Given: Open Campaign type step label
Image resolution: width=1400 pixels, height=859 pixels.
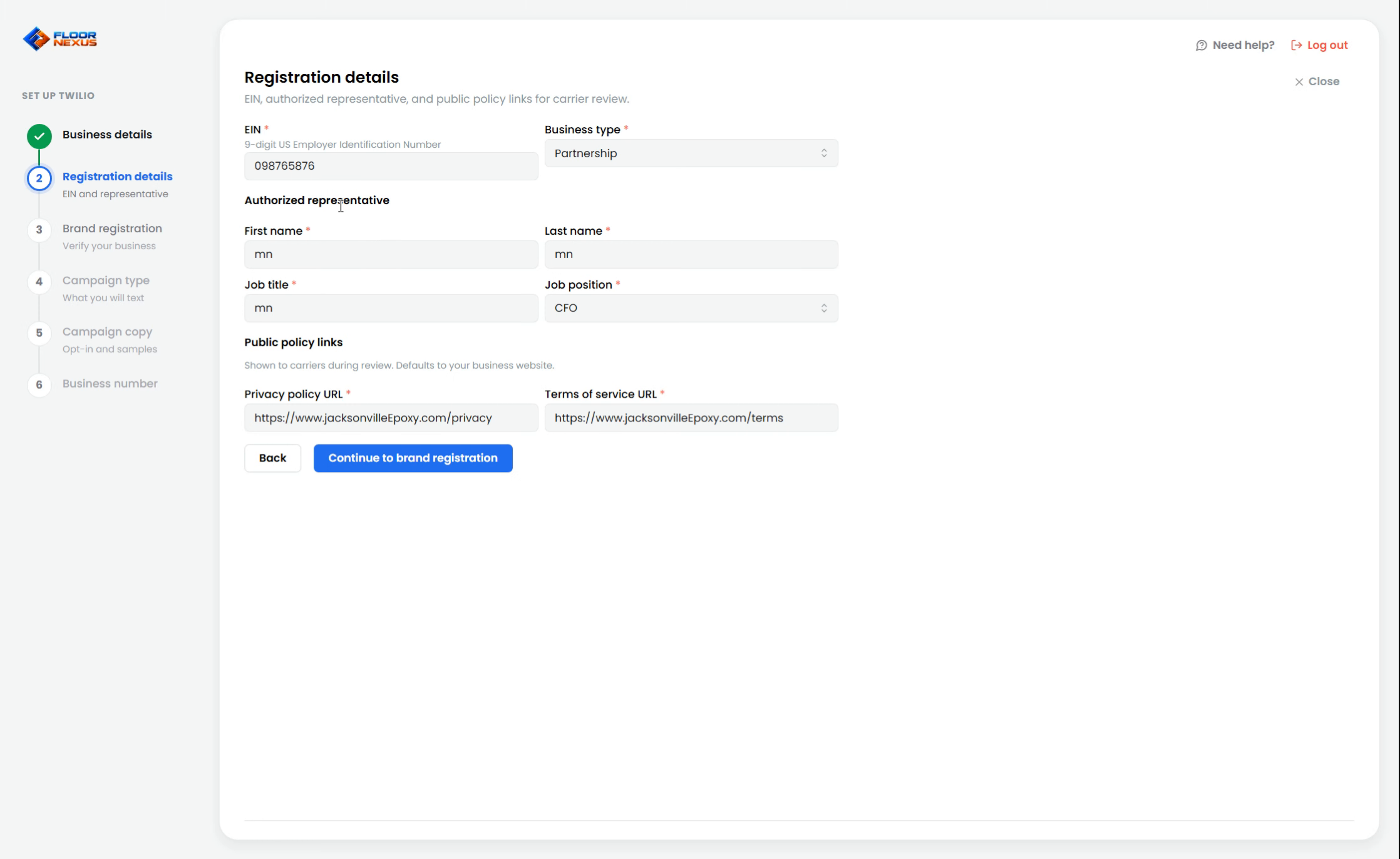Looking at the screenshot, I should (x=106, y=280).
